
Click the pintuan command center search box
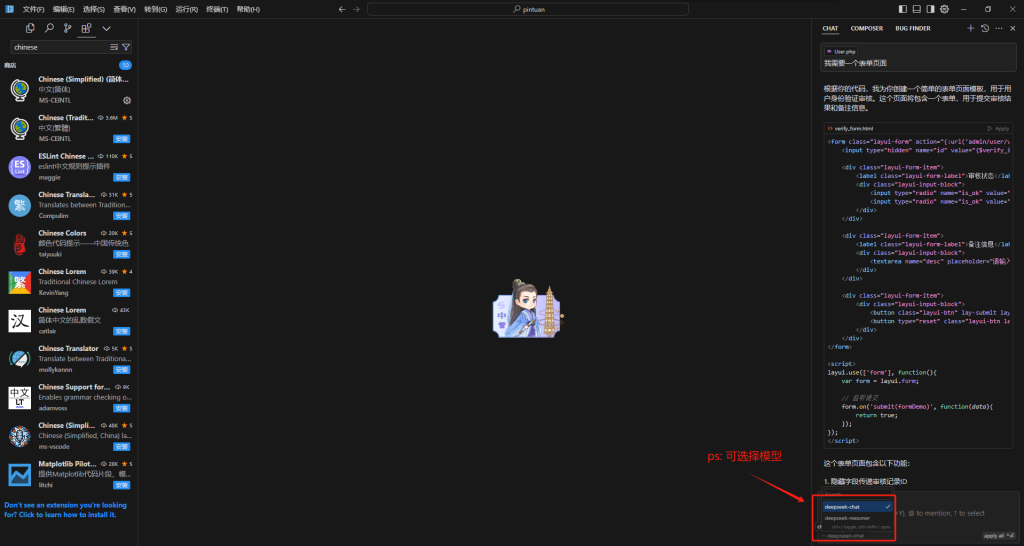pyautogui.click(x=528, y=9)
